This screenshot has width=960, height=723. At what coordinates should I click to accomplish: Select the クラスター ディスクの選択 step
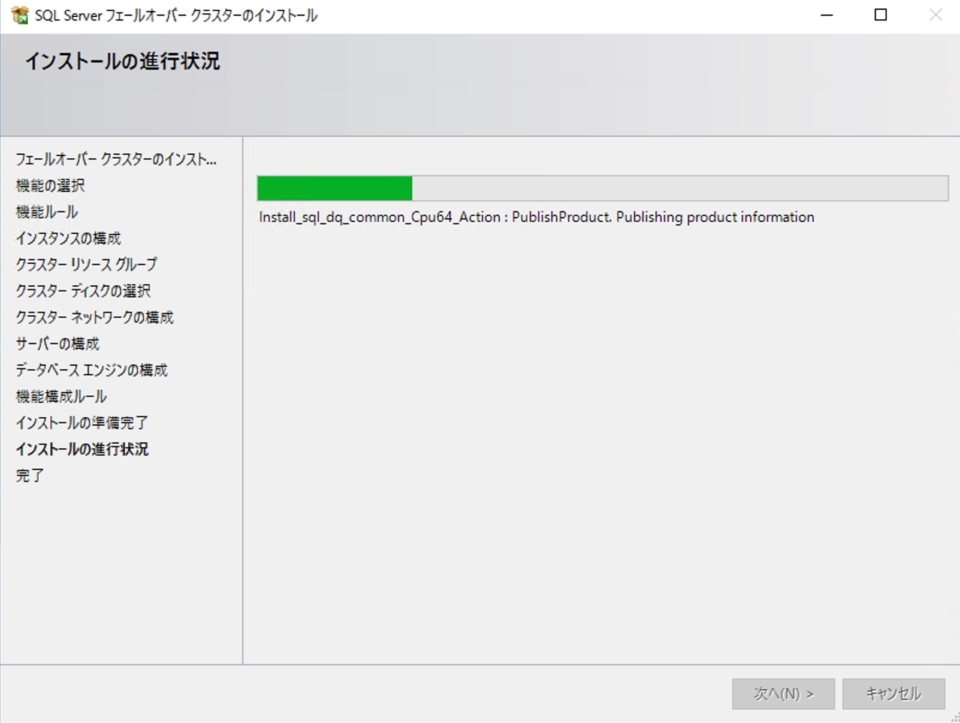pos(83,291)
